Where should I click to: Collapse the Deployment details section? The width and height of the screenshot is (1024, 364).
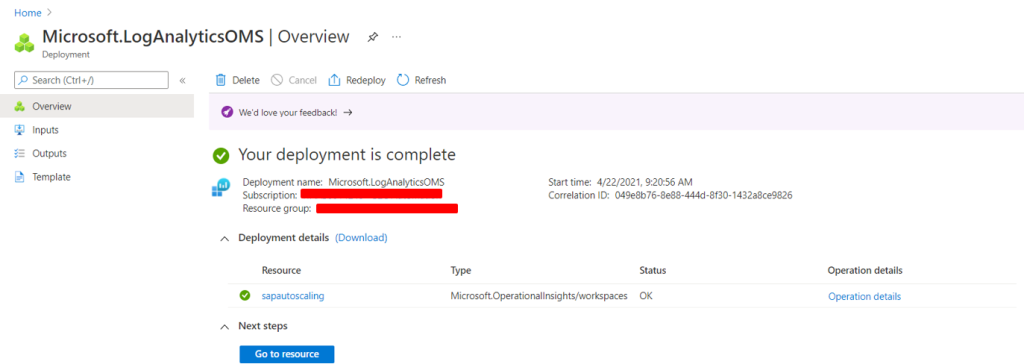click(225, 239)
